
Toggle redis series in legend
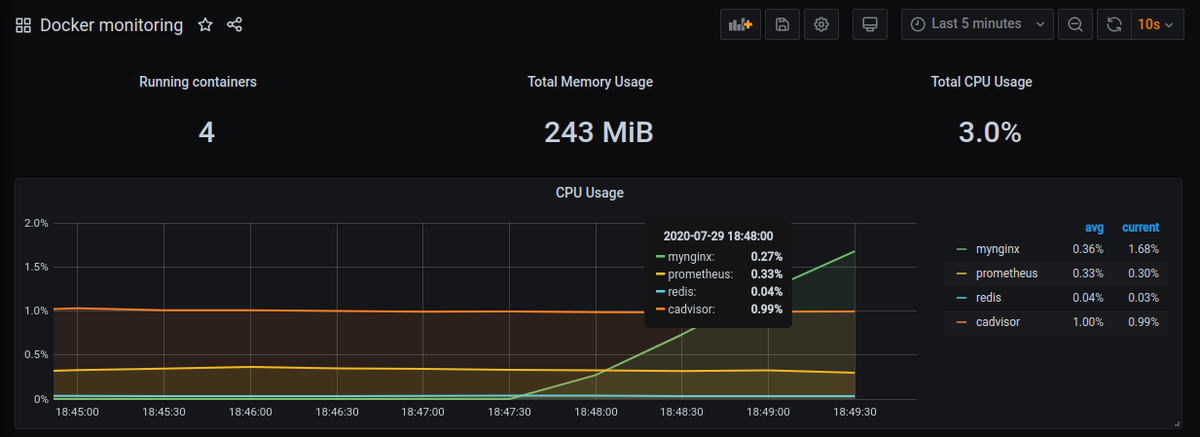tap(987, 297)
